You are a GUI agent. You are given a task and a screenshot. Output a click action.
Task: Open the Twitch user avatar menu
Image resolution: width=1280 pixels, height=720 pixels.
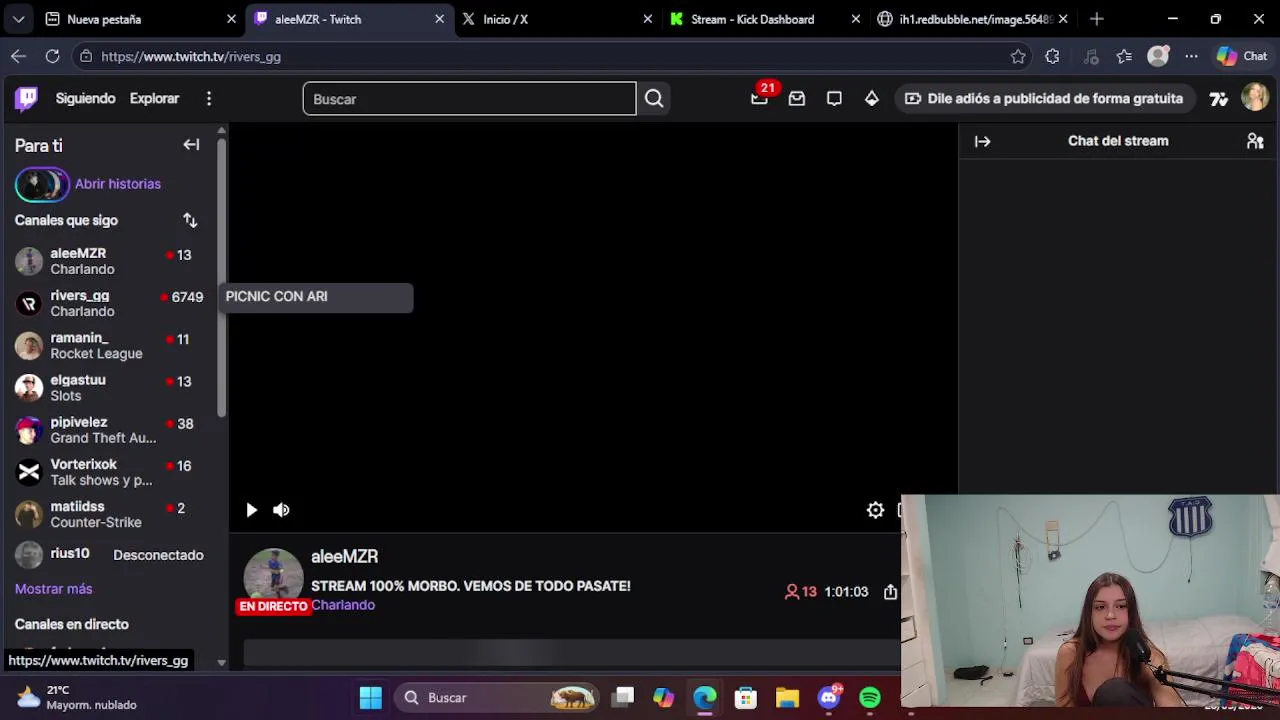pos(1255,97)
